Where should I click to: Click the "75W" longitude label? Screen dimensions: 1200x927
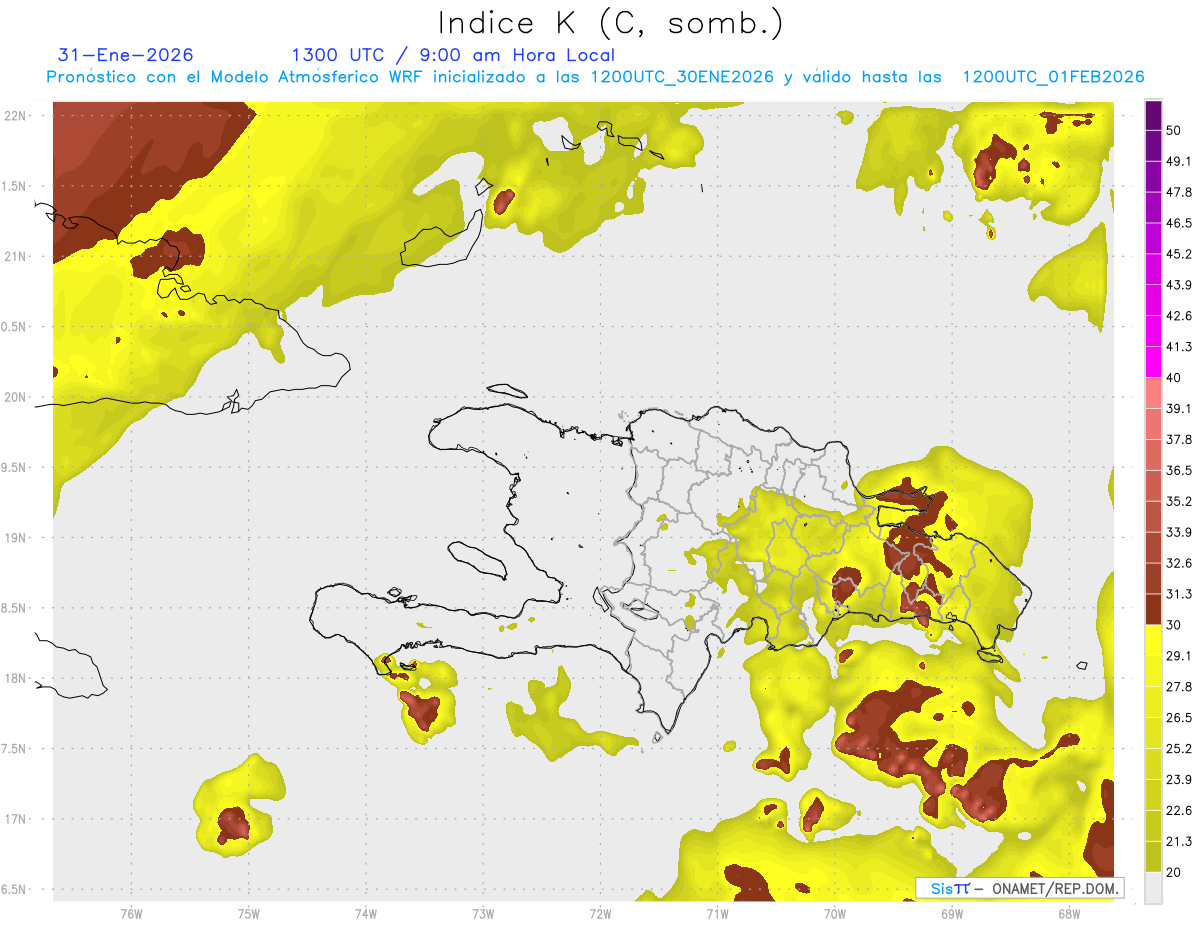pos(249,913)
